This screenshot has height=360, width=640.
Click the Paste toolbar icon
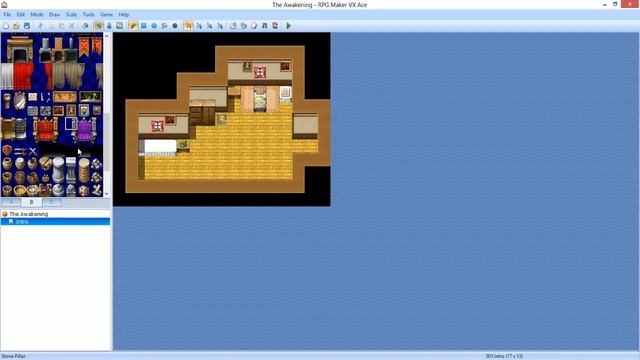click(x=61, y=26)
